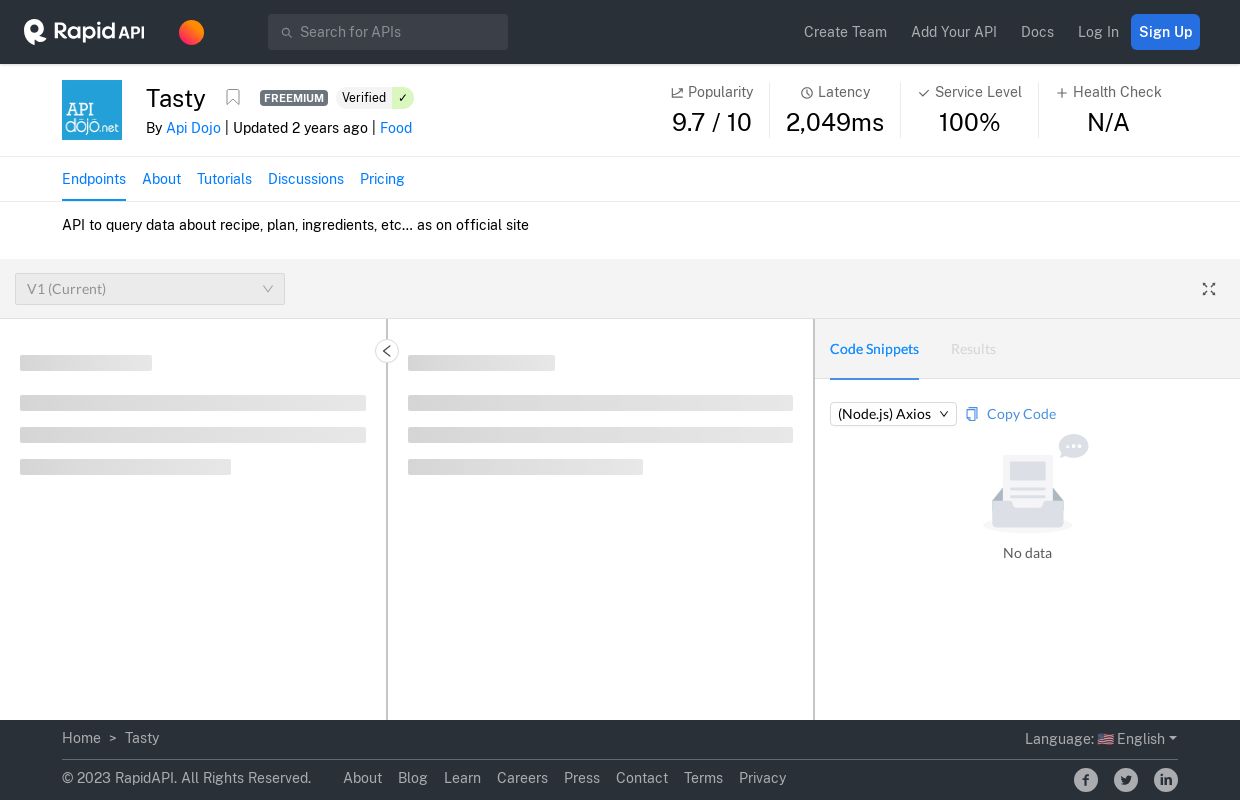Click the API Dojo logo thumbnail
Screen dimensions: 1240x800
click(92, 110)
